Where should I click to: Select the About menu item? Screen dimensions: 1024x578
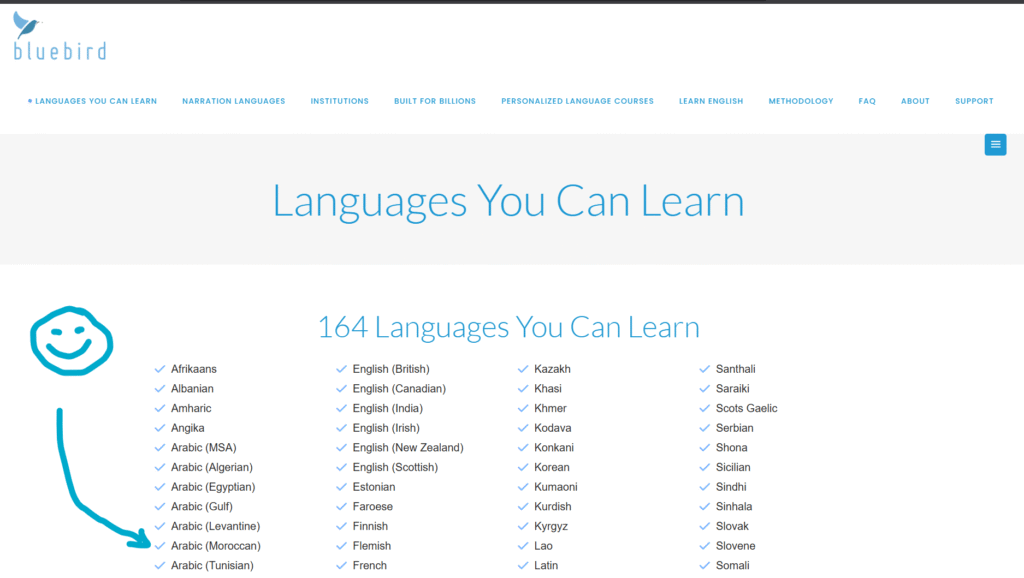(915, 100)
